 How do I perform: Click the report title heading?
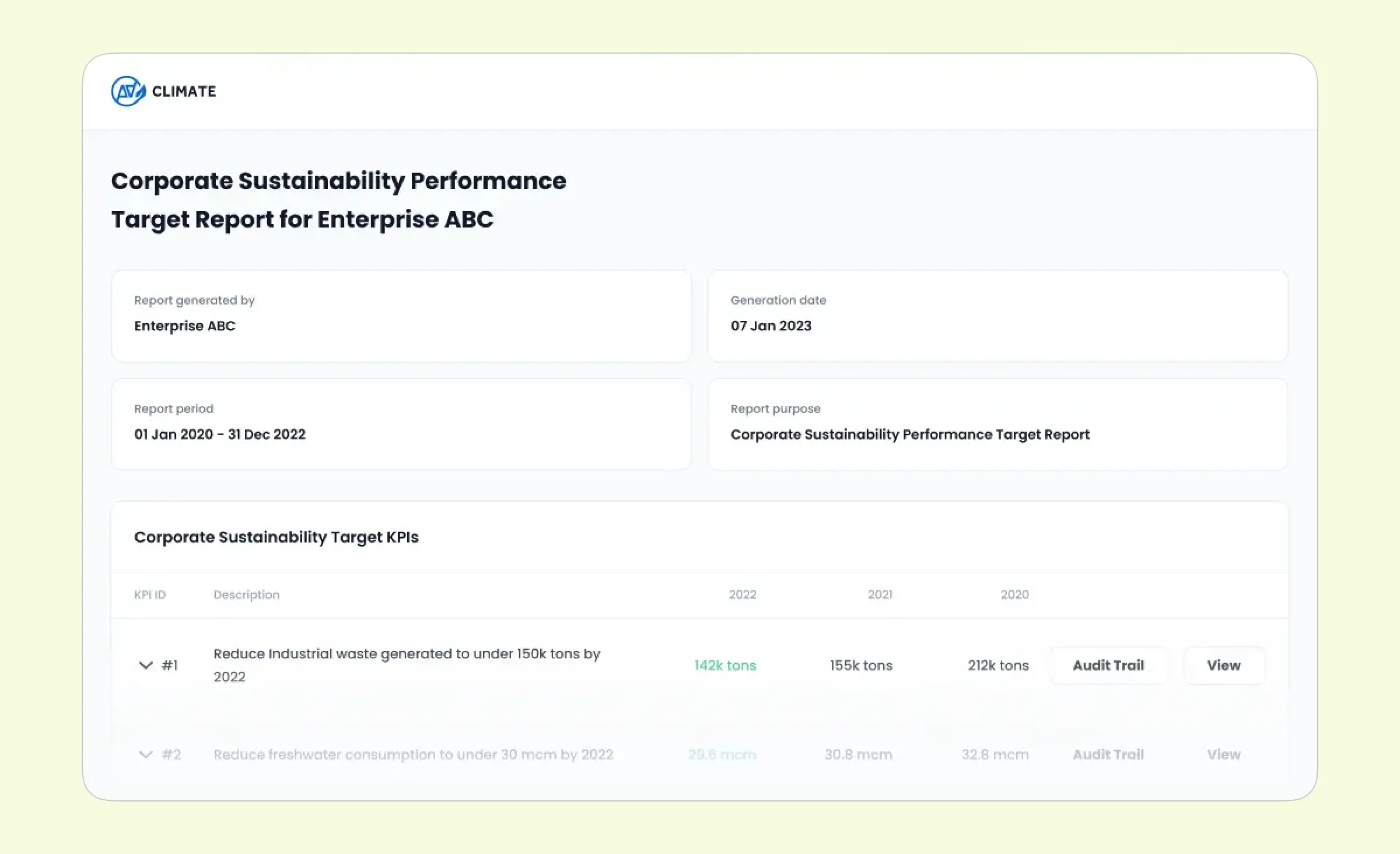point(338,199)
